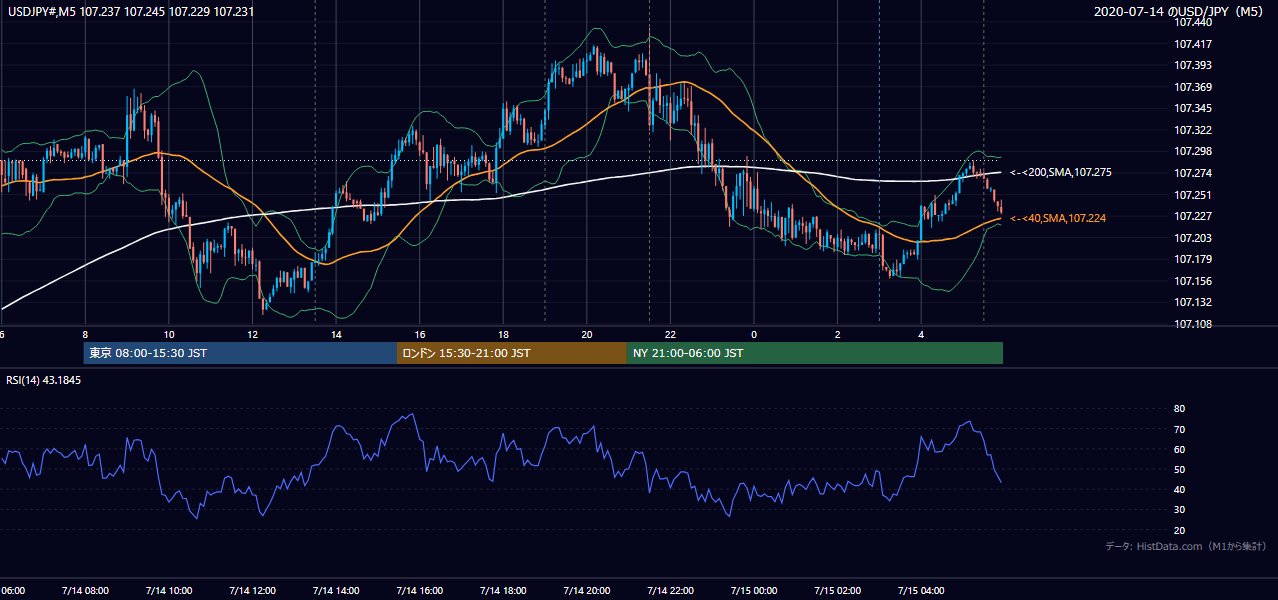Click the 7/14 08:00 bottom time label
This screenshot has width=1278, height=600.
[85, 590]
